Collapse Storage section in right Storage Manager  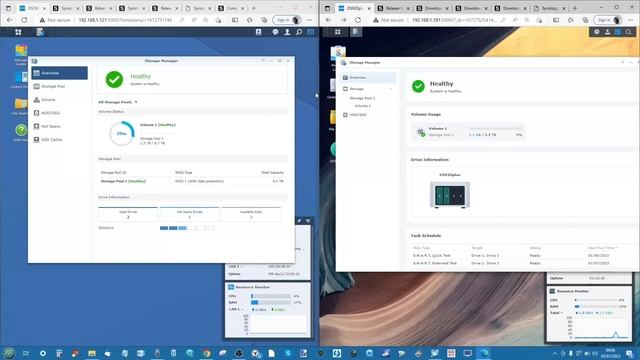click(391, 89)
